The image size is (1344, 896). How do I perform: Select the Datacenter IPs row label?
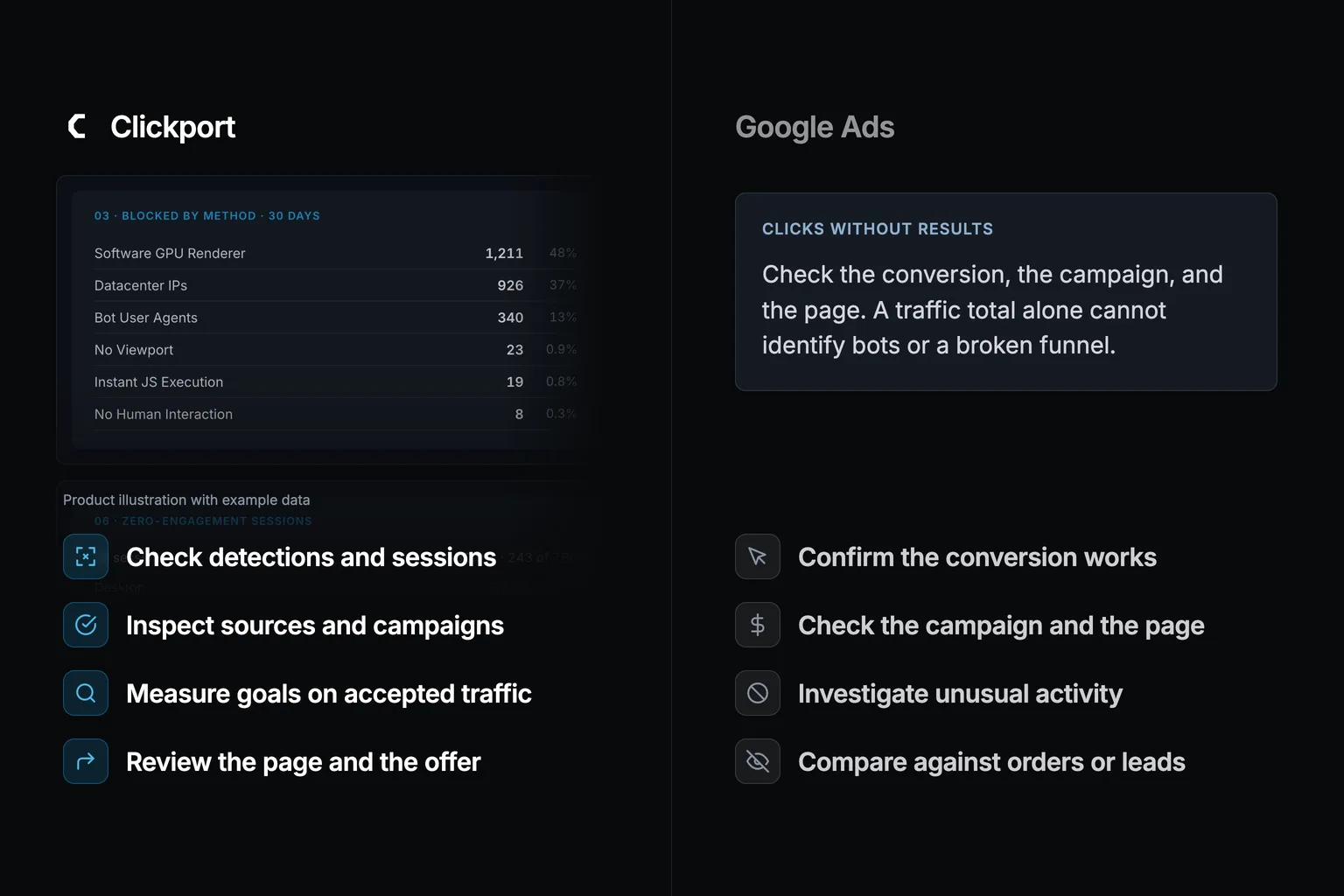click(x=141, y=285)
